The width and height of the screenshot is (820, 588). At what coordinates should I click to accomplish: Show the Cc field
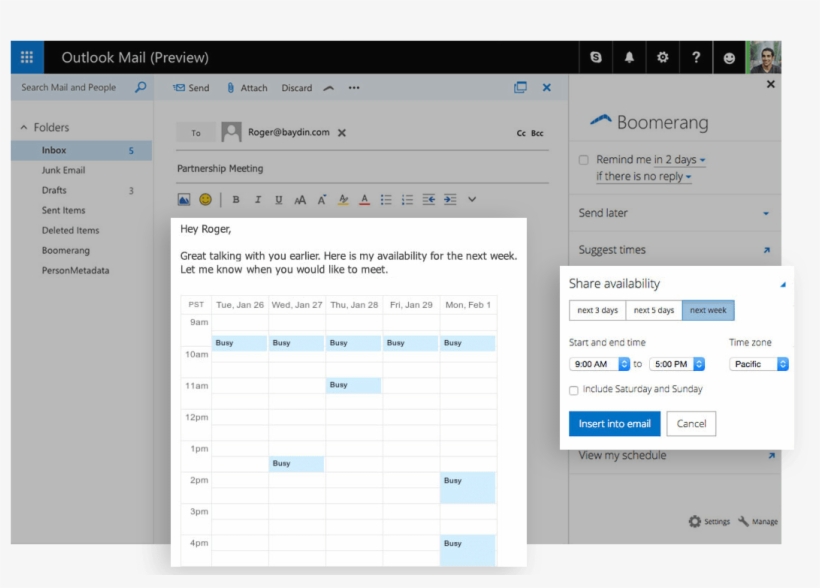521,133
